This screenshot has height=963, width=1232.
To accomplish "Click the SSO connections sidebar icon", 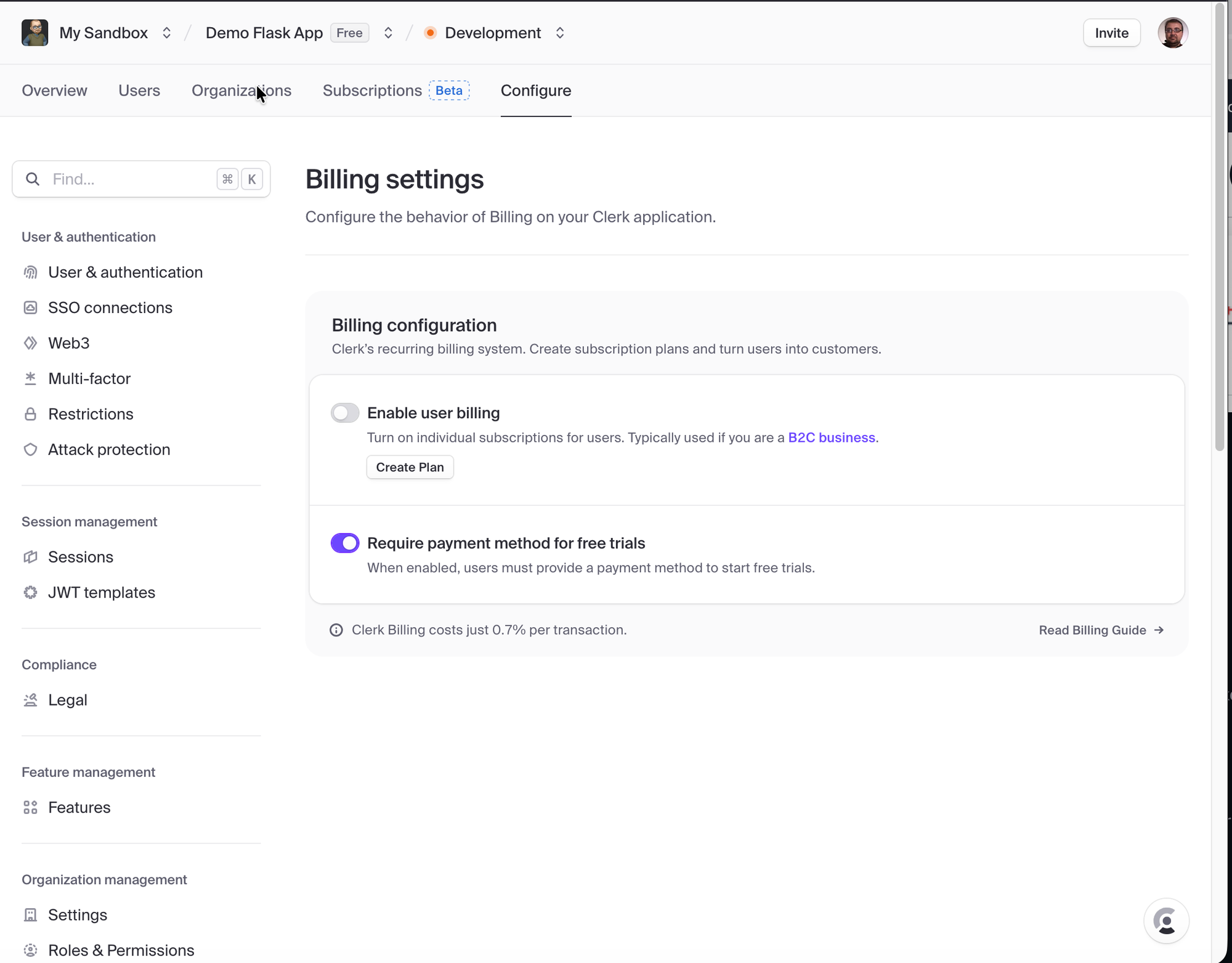I will (x=30, y=307).
